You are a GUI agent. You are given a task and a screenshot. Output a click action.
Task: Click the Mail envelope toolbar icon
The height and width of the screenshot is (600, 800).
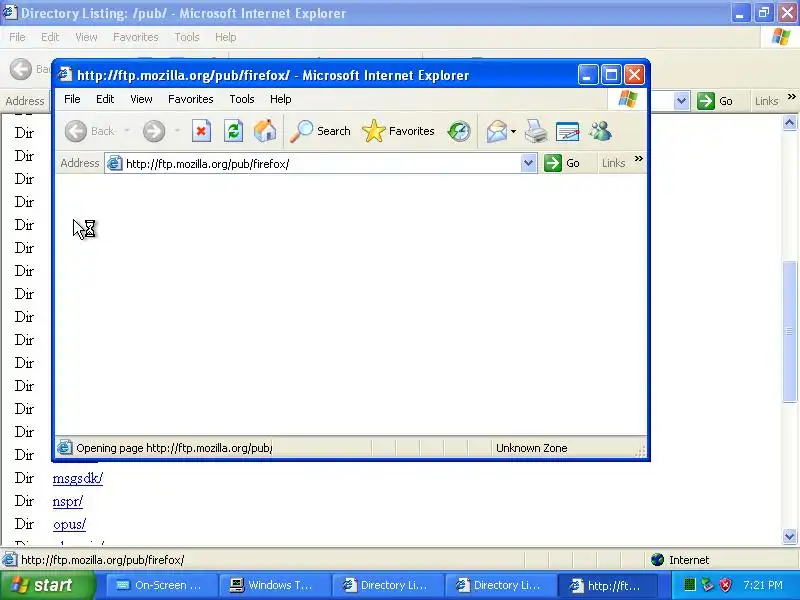(496, 131)
